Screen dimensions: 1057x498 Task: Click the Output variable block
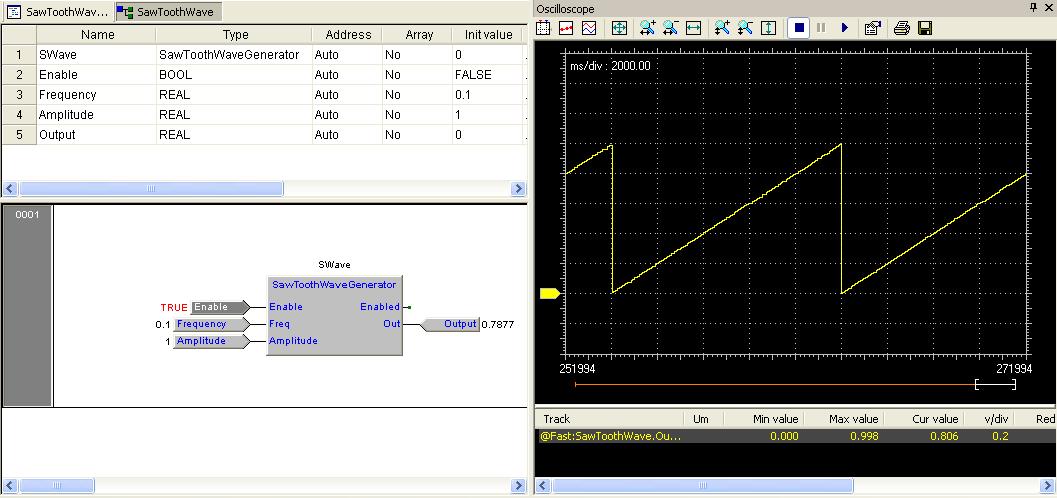click(x=450, y=324)
